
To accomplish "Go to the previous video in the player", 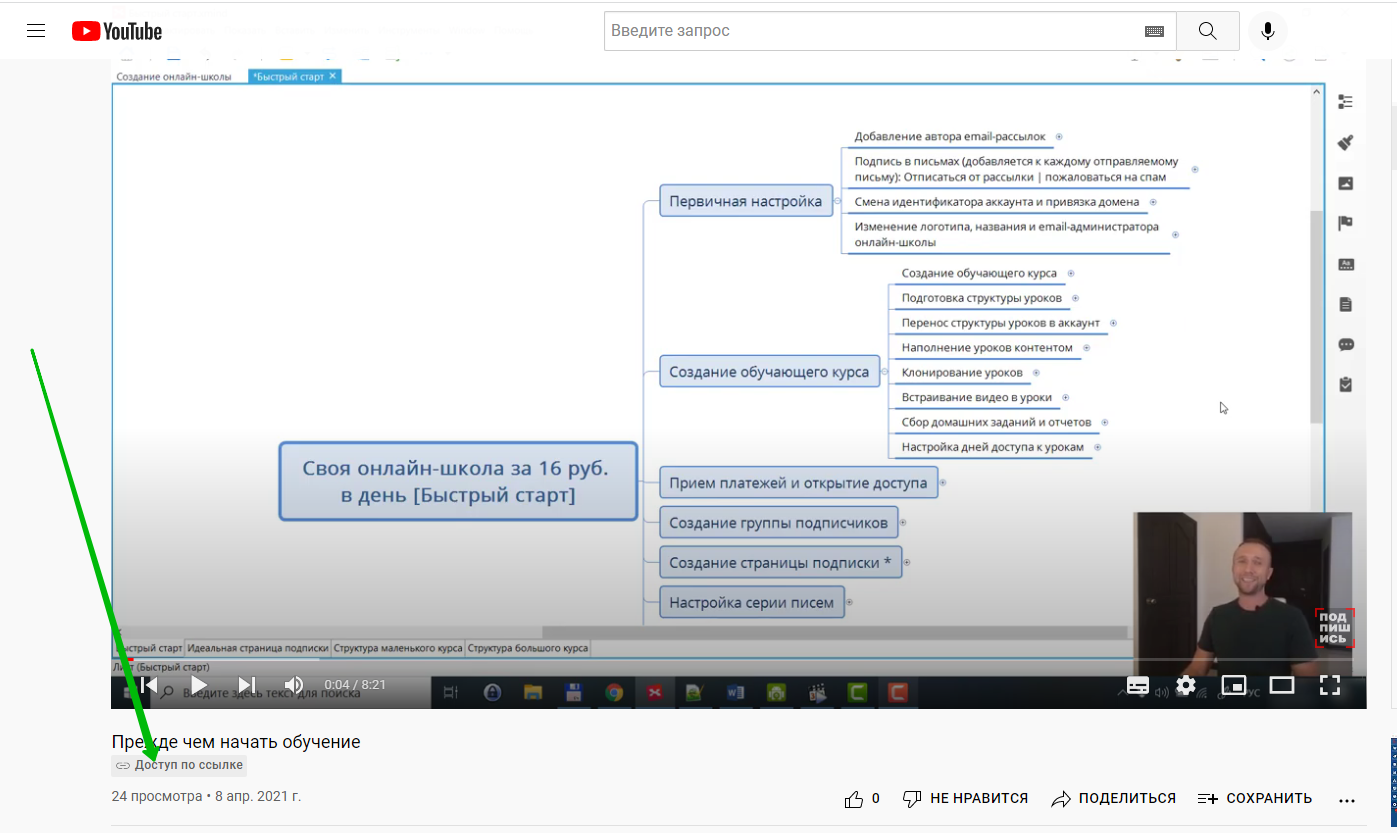I will tap(149, 685).
